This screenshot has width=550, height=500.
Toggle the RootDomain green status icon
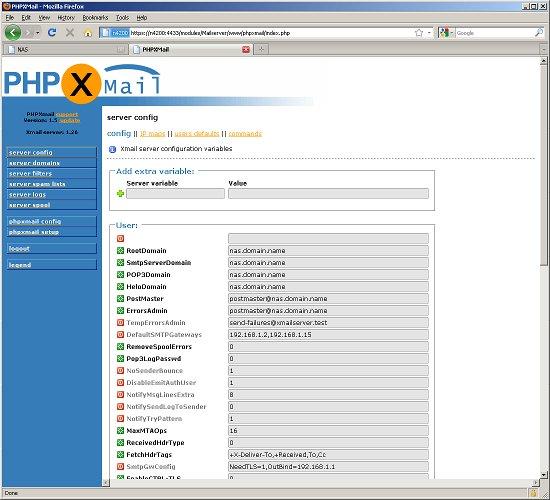click(120, 251)
